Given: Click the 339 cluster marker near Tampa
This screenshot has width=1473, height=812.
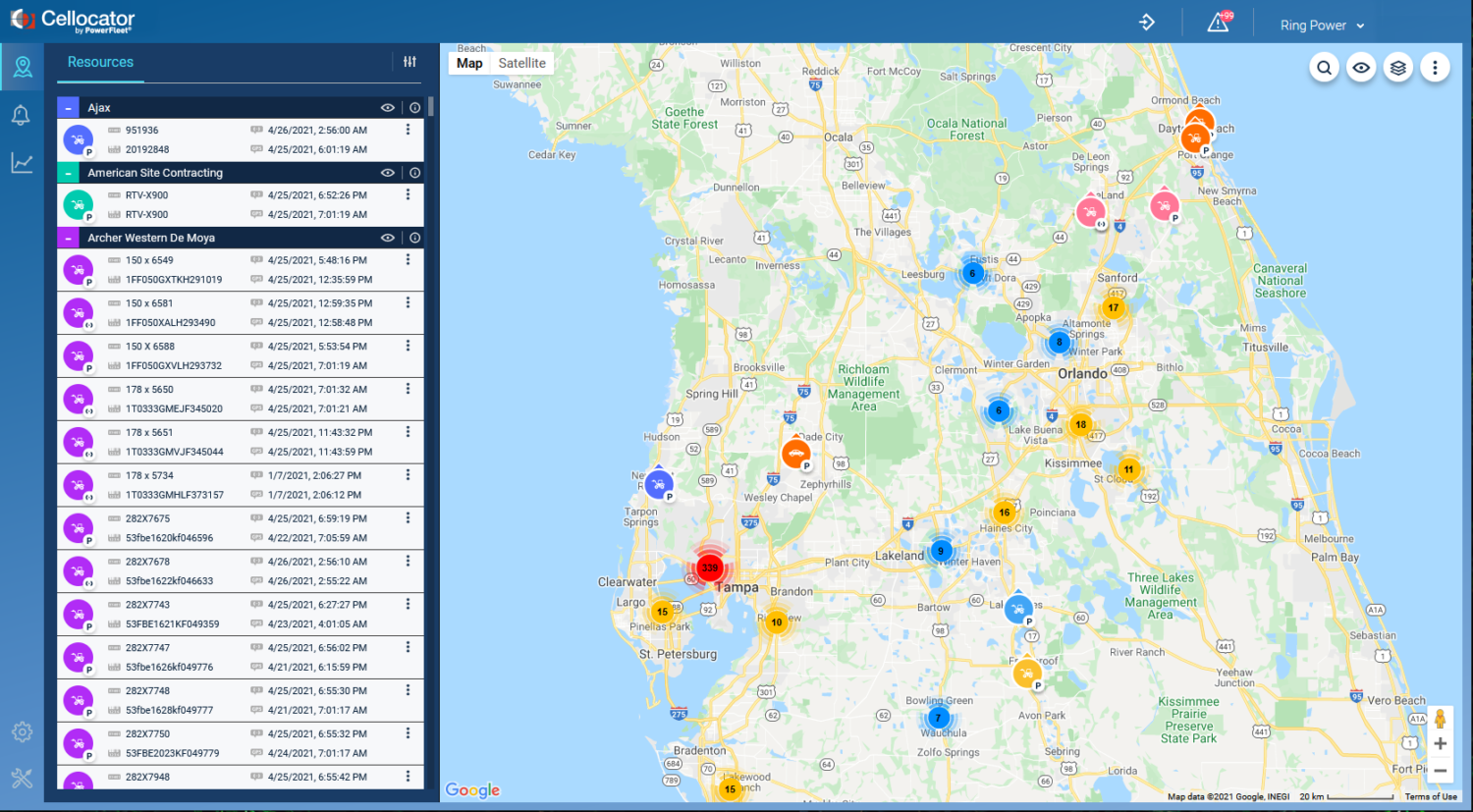Looking at the screenshot, I should point(710,567).
